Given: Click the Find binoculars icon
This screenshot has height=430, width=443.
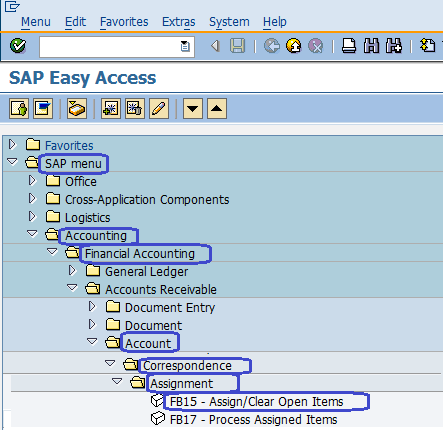Looking at the screenshot, I should [371, 46].
